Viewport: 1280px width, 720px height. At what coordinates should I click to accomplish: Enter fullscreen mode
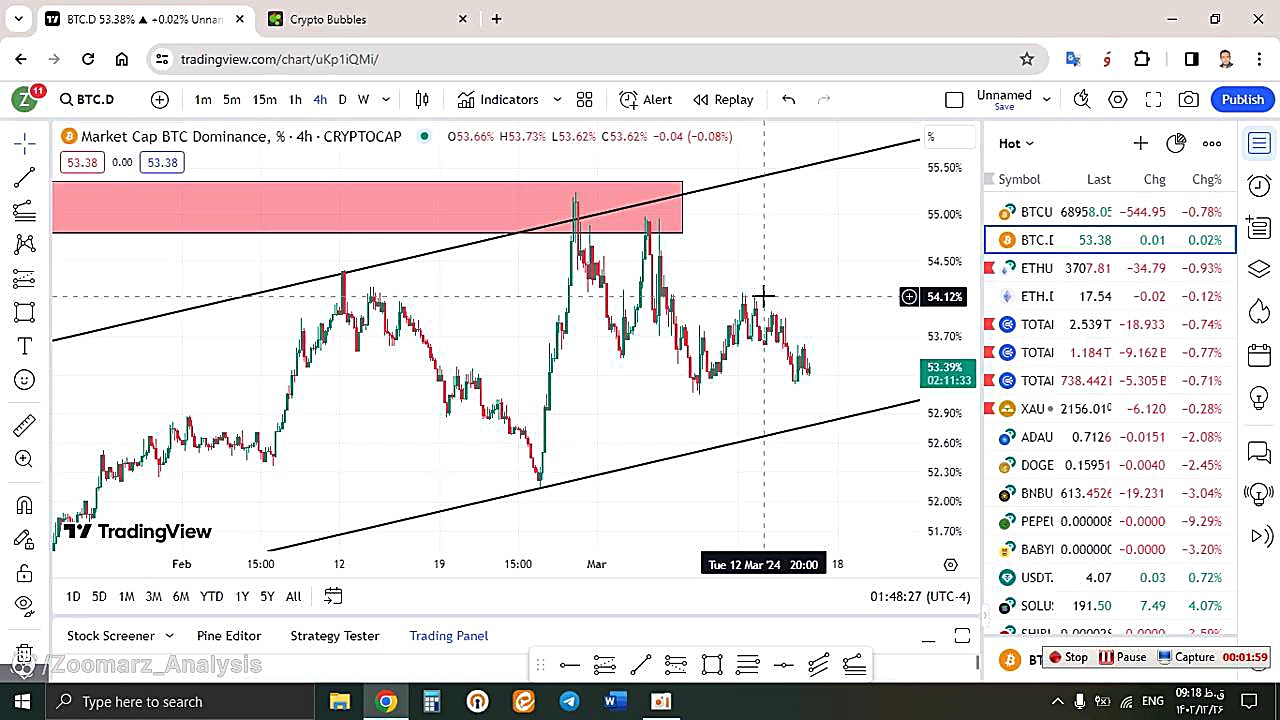coord(1153,99)
